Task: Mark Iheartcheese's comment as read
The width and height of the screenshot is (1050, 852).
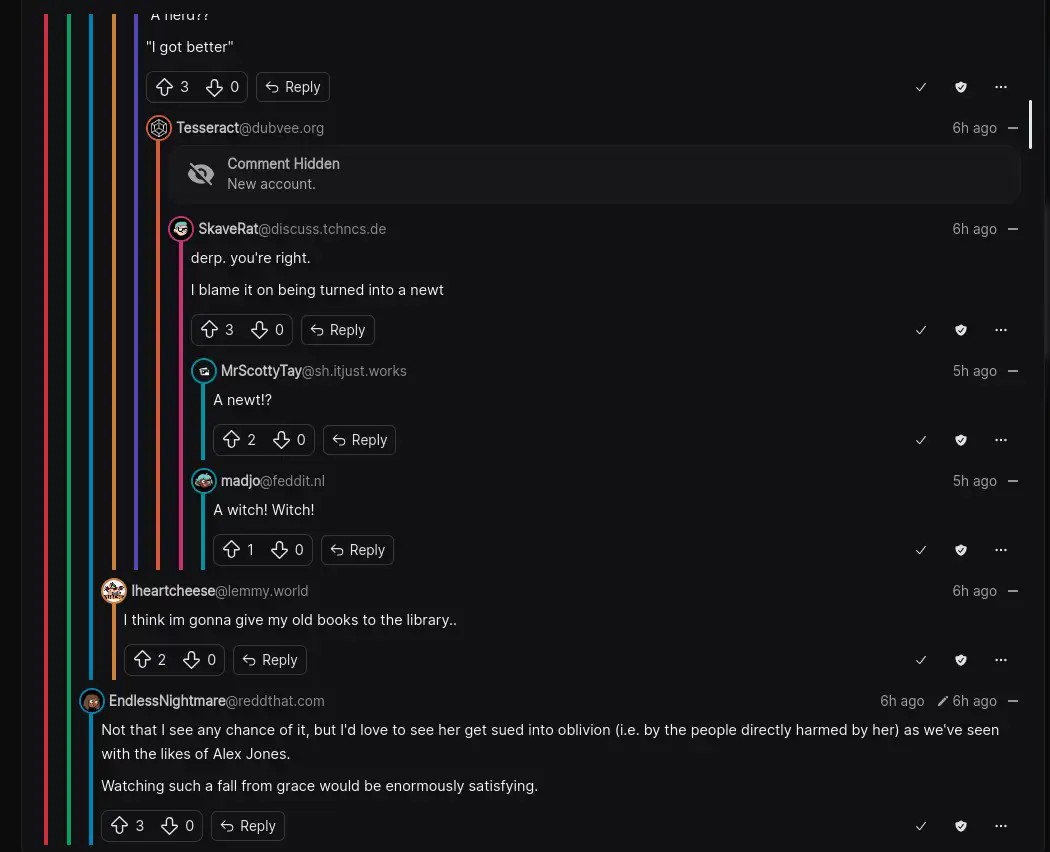Action: (921, 660)
